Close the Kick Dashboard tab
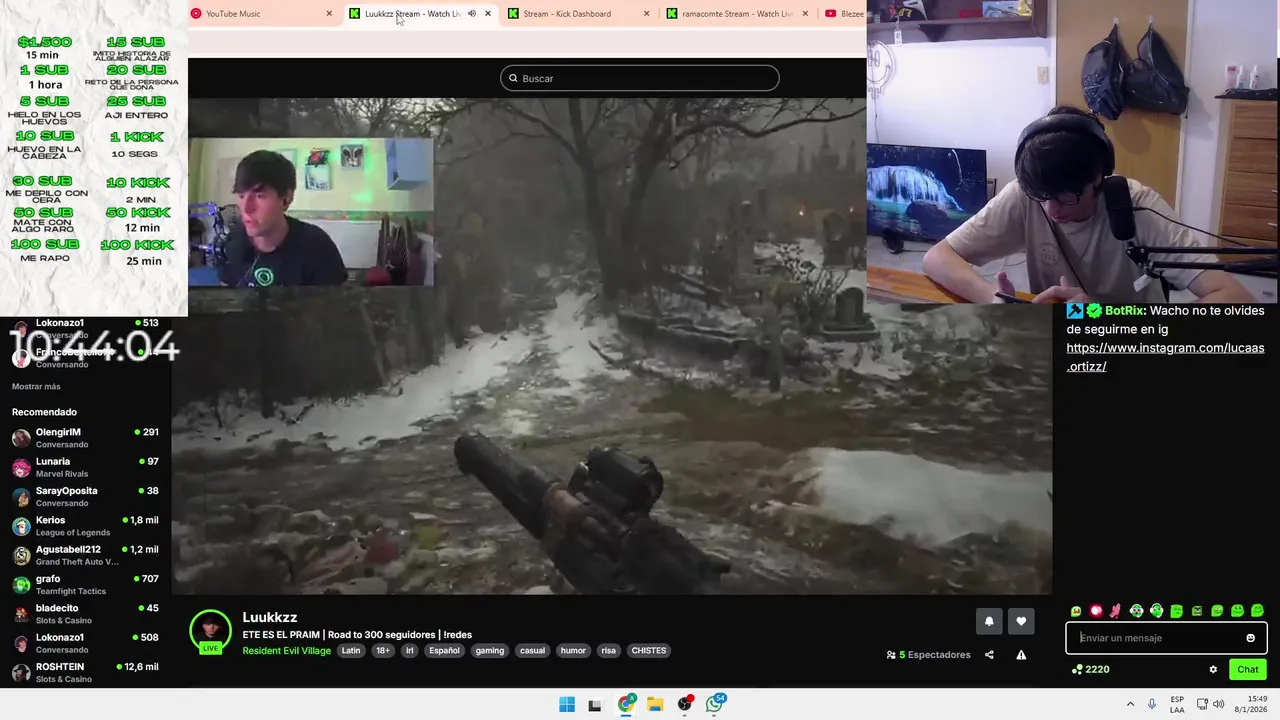Screen dimensions: 1280x720 (646, 14)
